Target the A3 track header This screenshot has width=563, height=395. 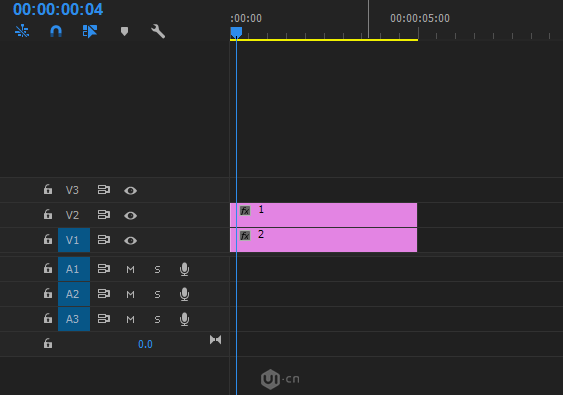(x=74, y=319)
